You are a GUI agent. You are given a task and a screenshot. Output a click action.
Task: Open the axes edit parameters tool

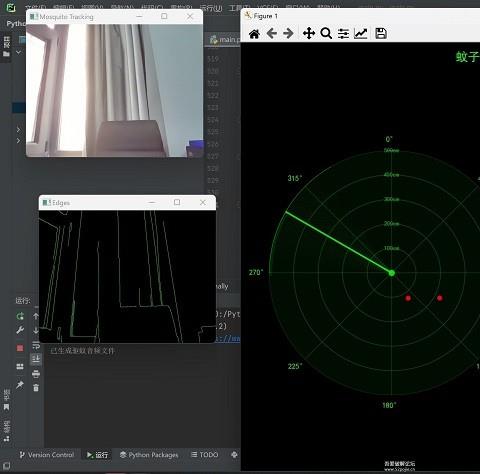pos(361,34)
